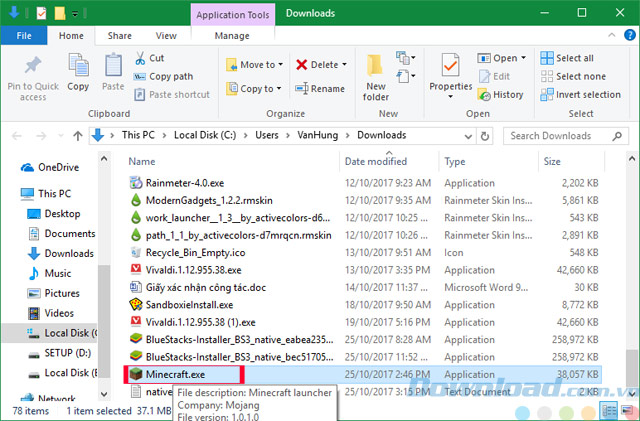640x421 pixels.
Task: Open the New item menu icon
Action: pyautogui.click(x=406, y=58)
